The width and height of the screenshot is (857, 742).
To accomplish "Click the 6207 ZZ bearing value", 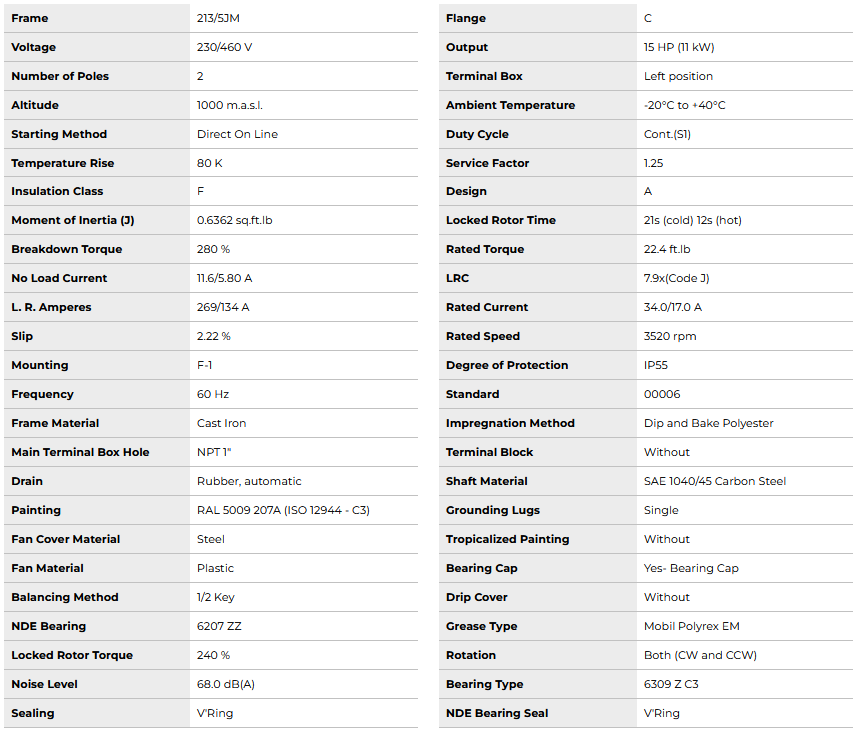I will click(219, 626).
